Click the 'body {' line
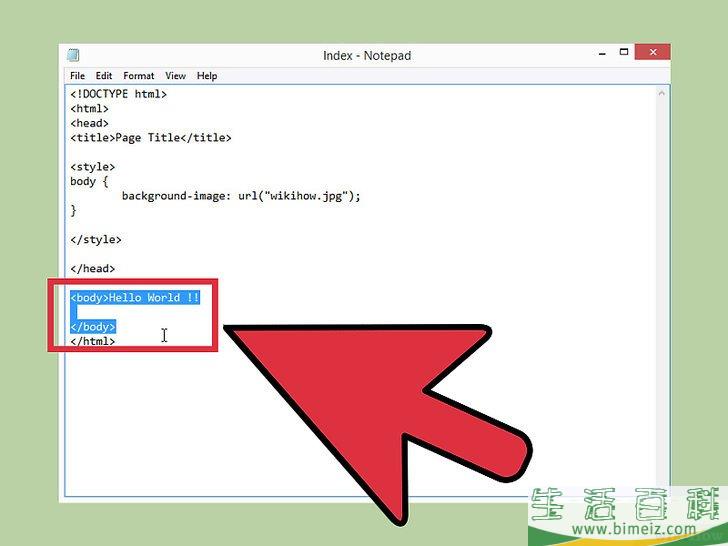 point(89,182)
